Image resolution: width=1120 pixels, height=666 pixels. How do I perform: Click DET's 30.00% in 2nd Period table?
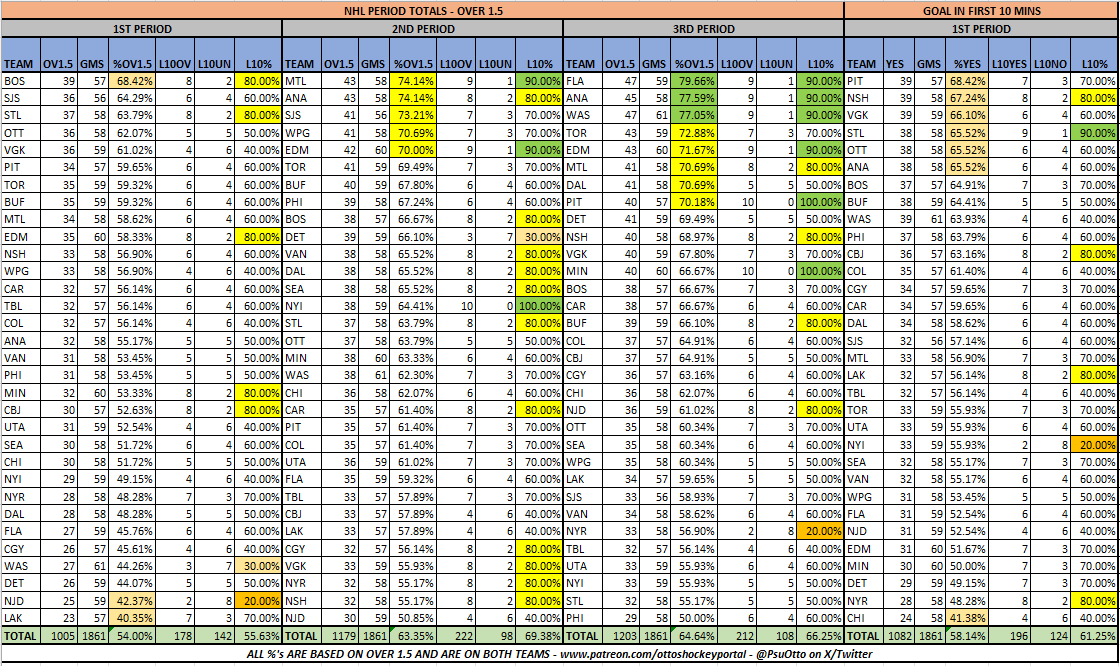pyautogui.click(x=539, y=237)
